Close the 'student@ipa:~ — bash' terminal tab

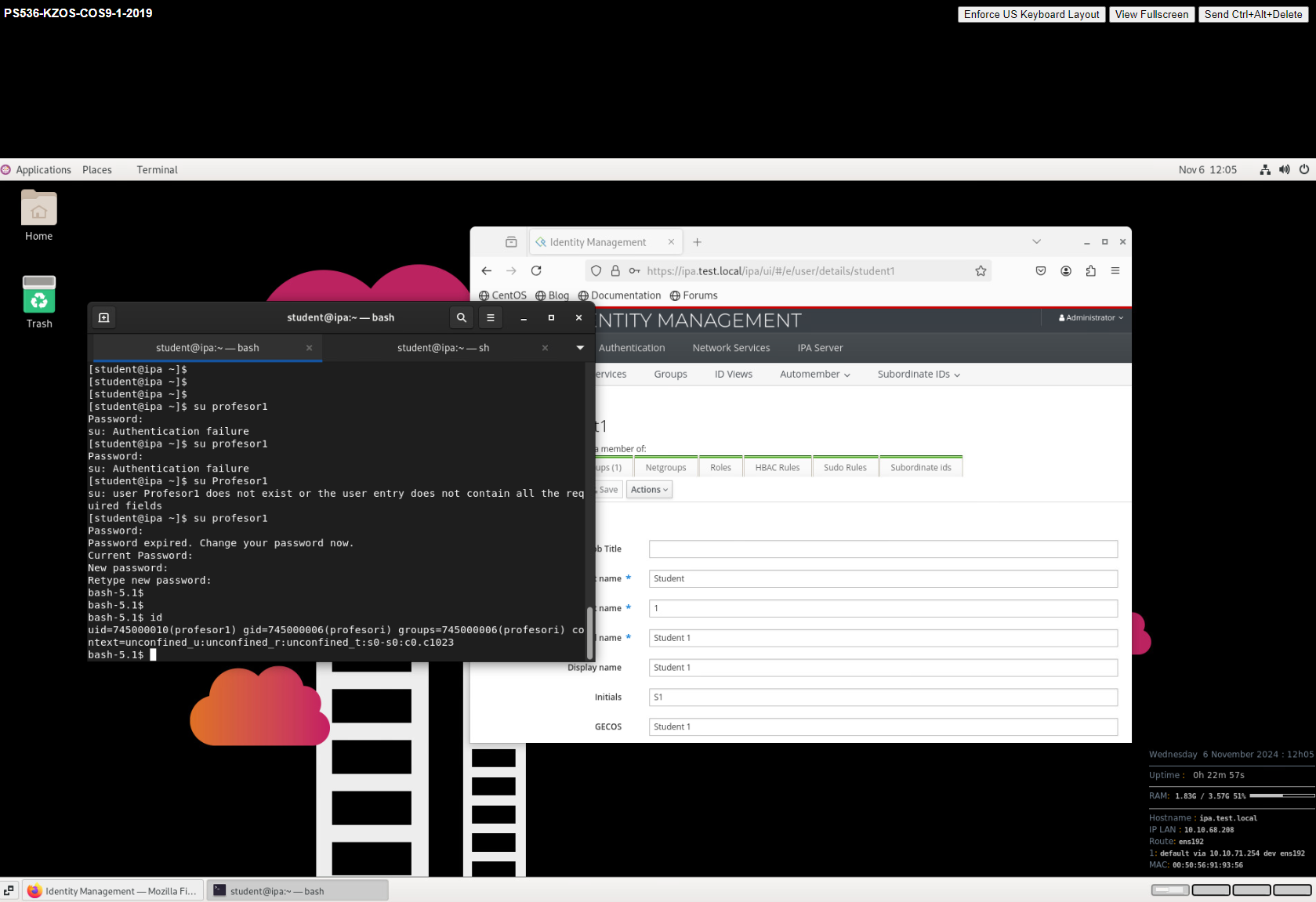309,348
